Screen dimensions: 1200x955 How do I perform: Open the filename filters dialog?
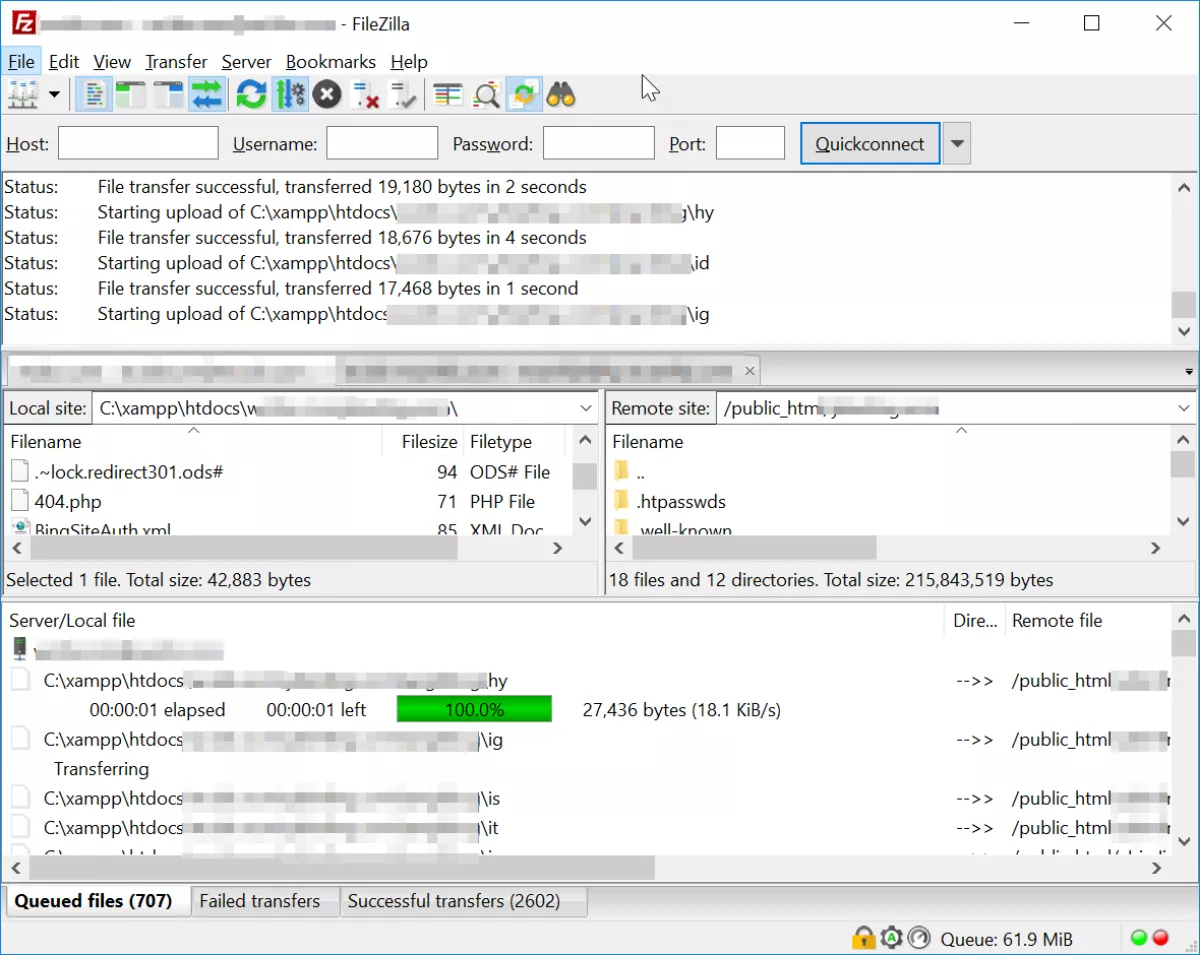point(448,95)
